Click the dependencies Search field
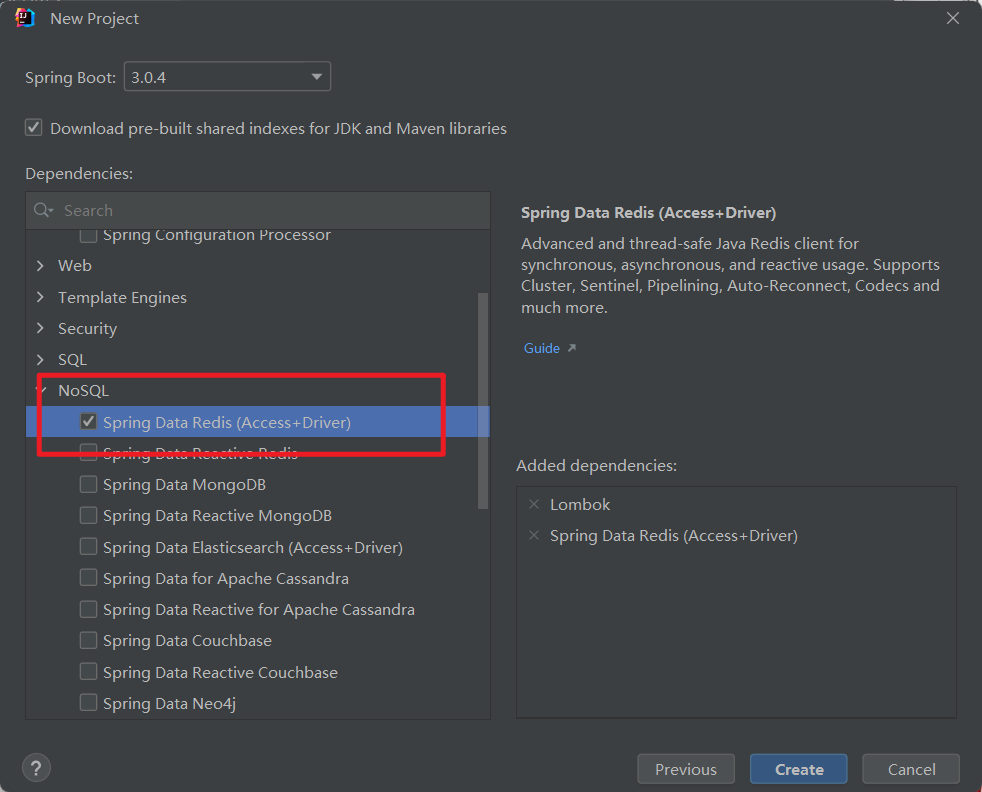 258,210
